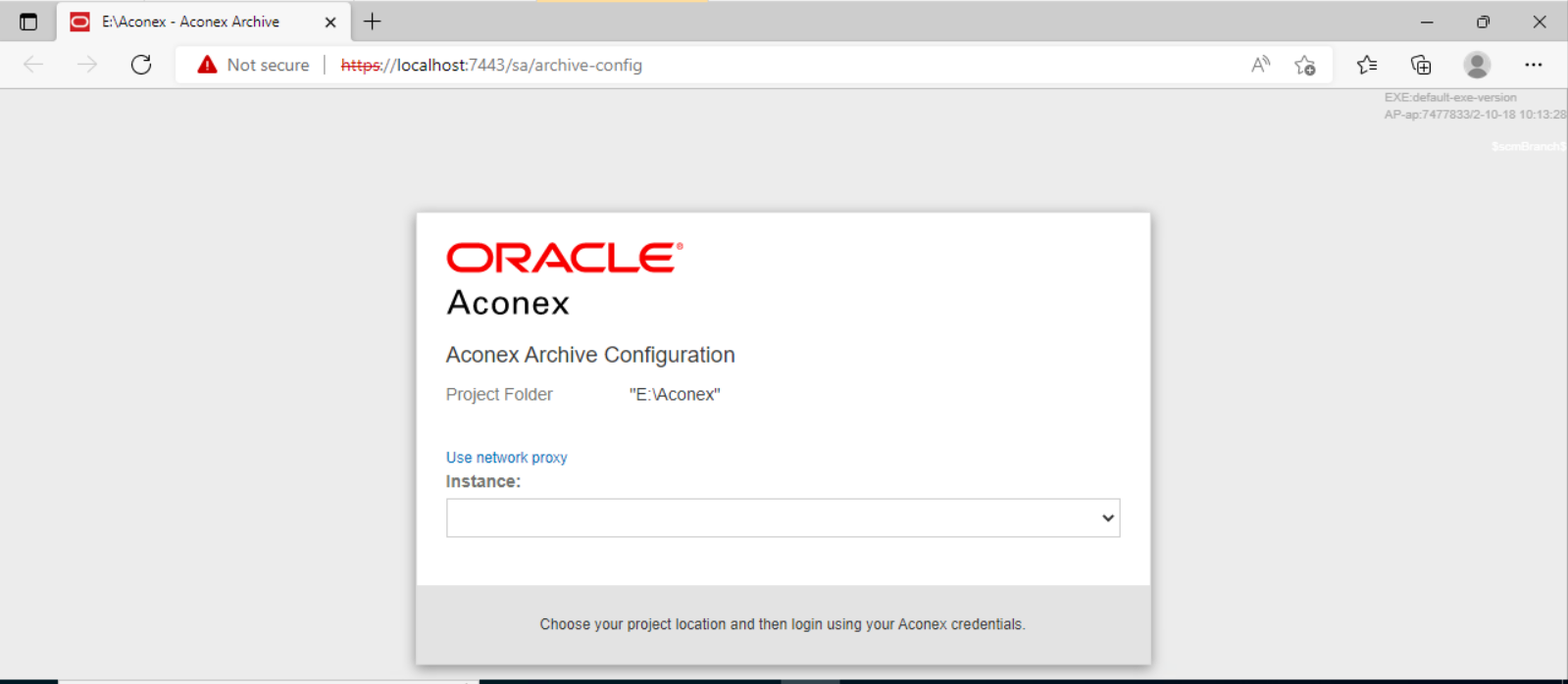This screenshot has height=684, width=1568.
Task: Click the Choose your project location message
Action: 783,624
